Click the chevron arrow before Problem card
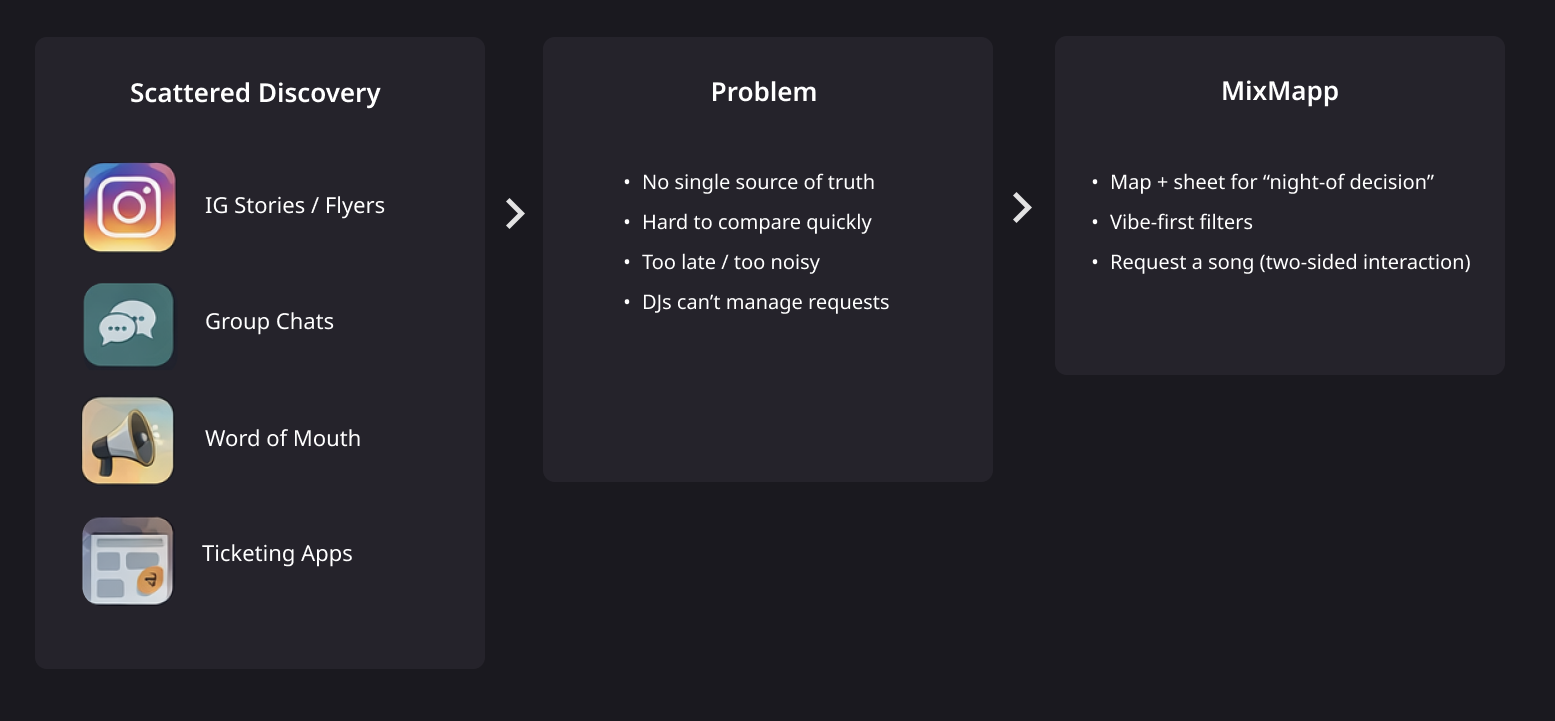Viewport: 1555px width, 721px height. 515,213
